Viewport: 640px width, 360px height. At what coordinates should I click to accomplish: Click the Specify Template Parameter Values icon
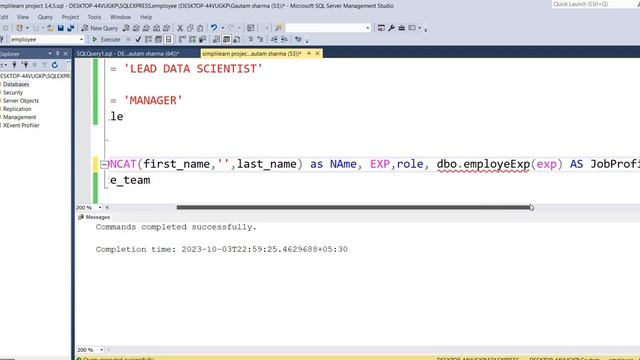(x=298, y=40)
